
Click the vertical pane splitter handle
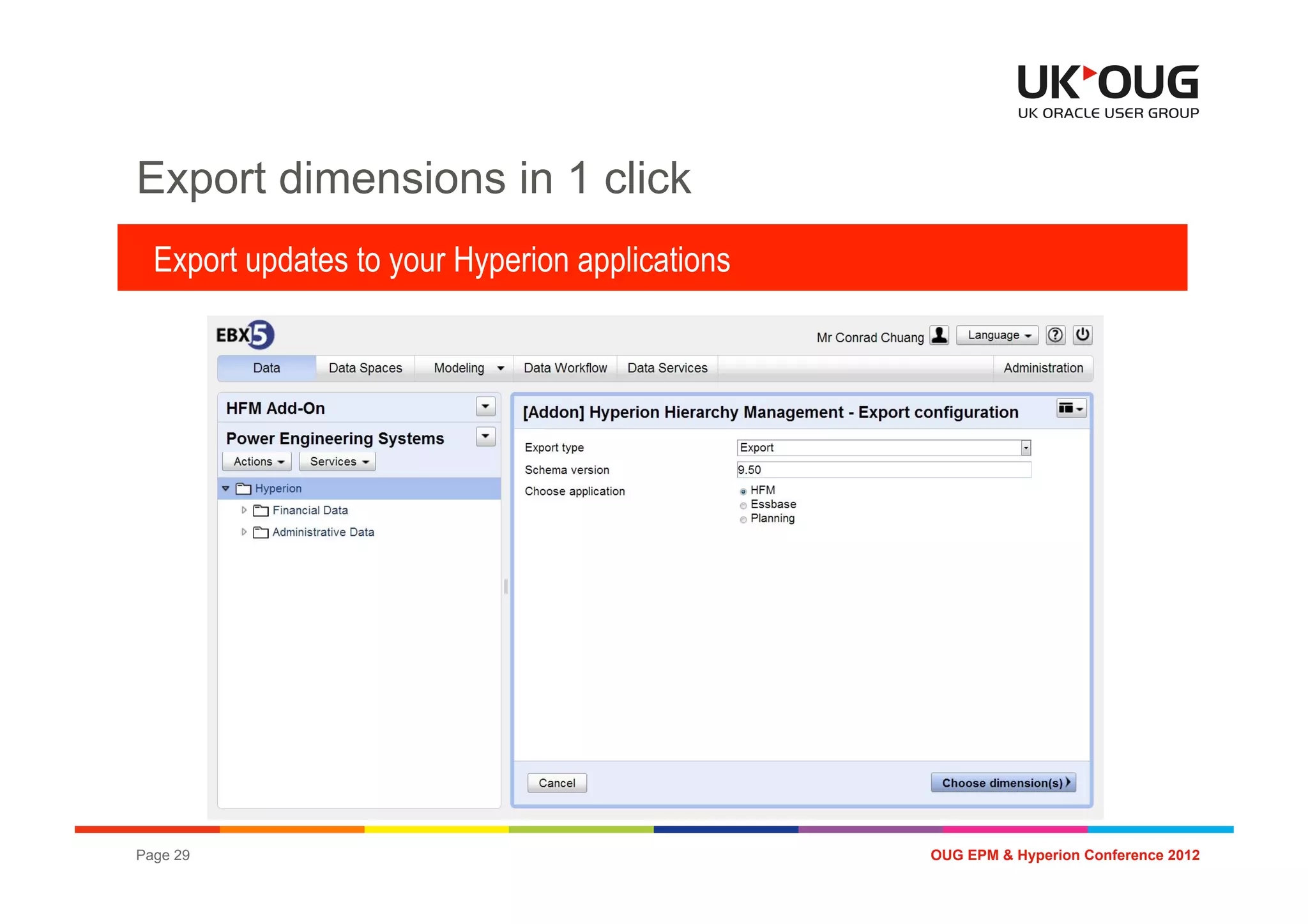coord(506,587)
